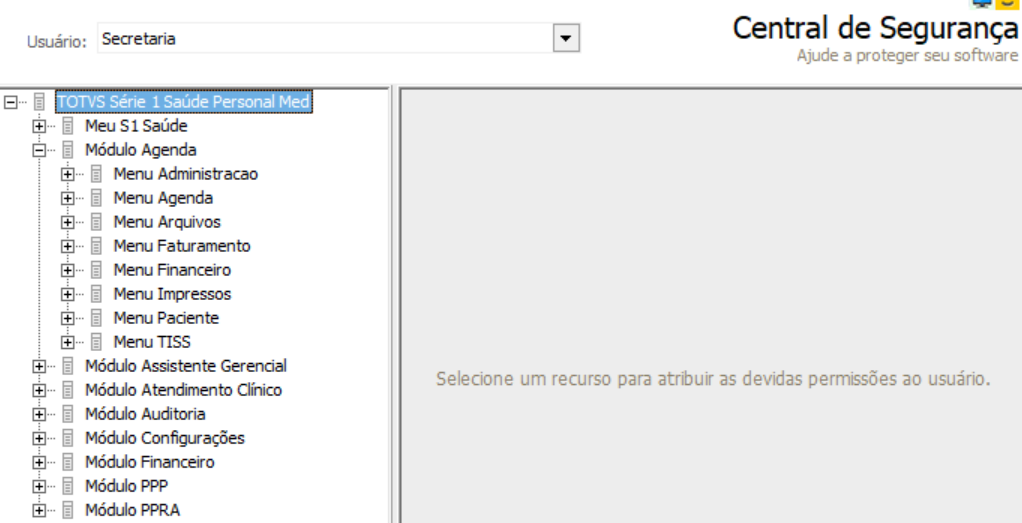Viewport: 1022px width, 523px height.
Task: Click the icon beside Módulo Atendimento Clínico
Action: (x=68, y=391)
